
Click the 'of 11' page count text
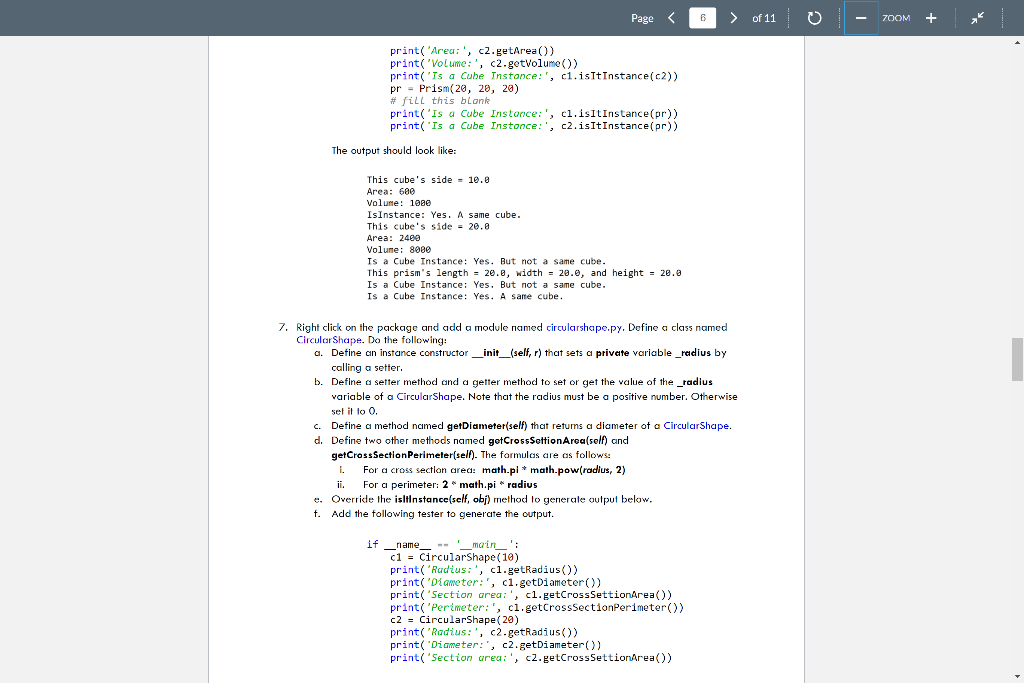tap(763, 18)
